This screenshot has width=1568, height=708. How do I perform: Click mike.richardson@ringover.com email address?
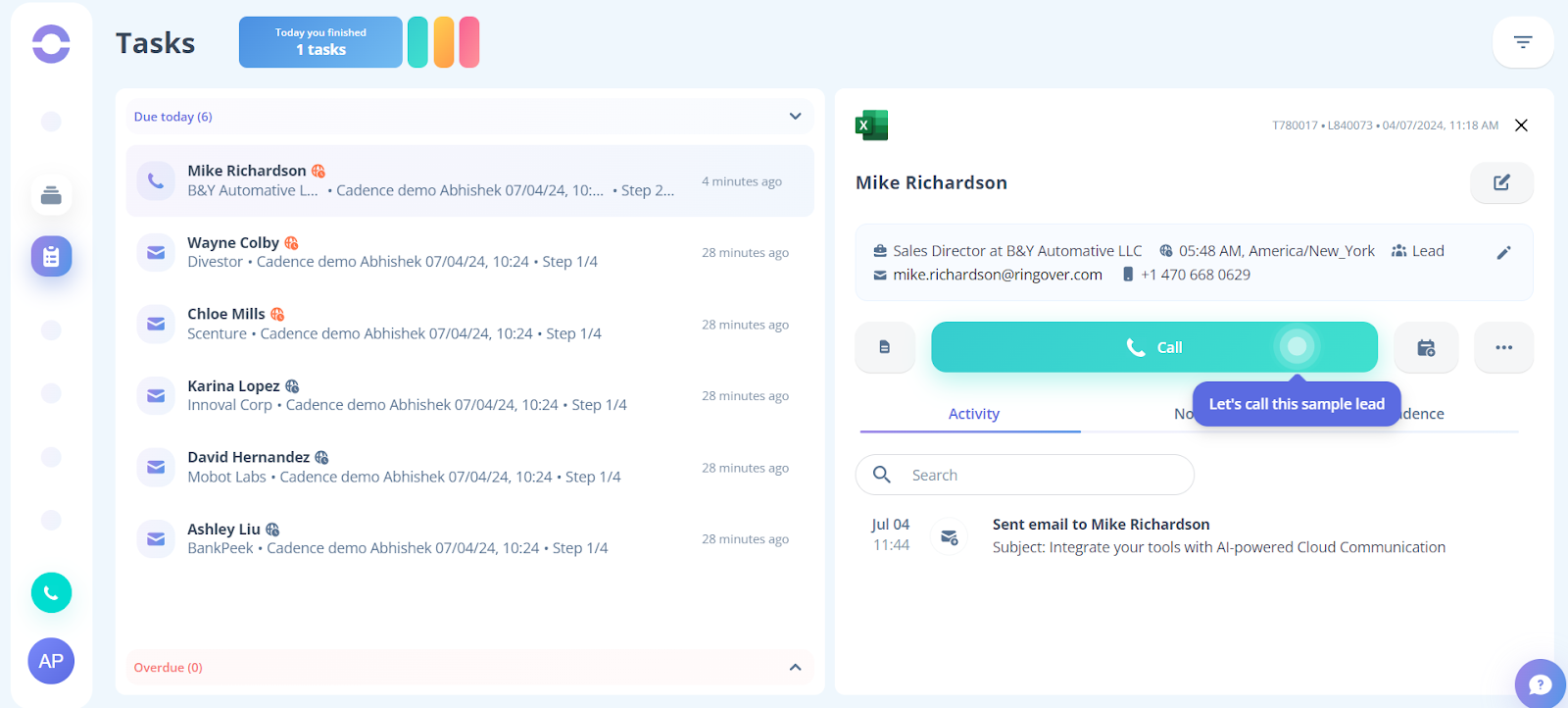(x=998, y=275)
